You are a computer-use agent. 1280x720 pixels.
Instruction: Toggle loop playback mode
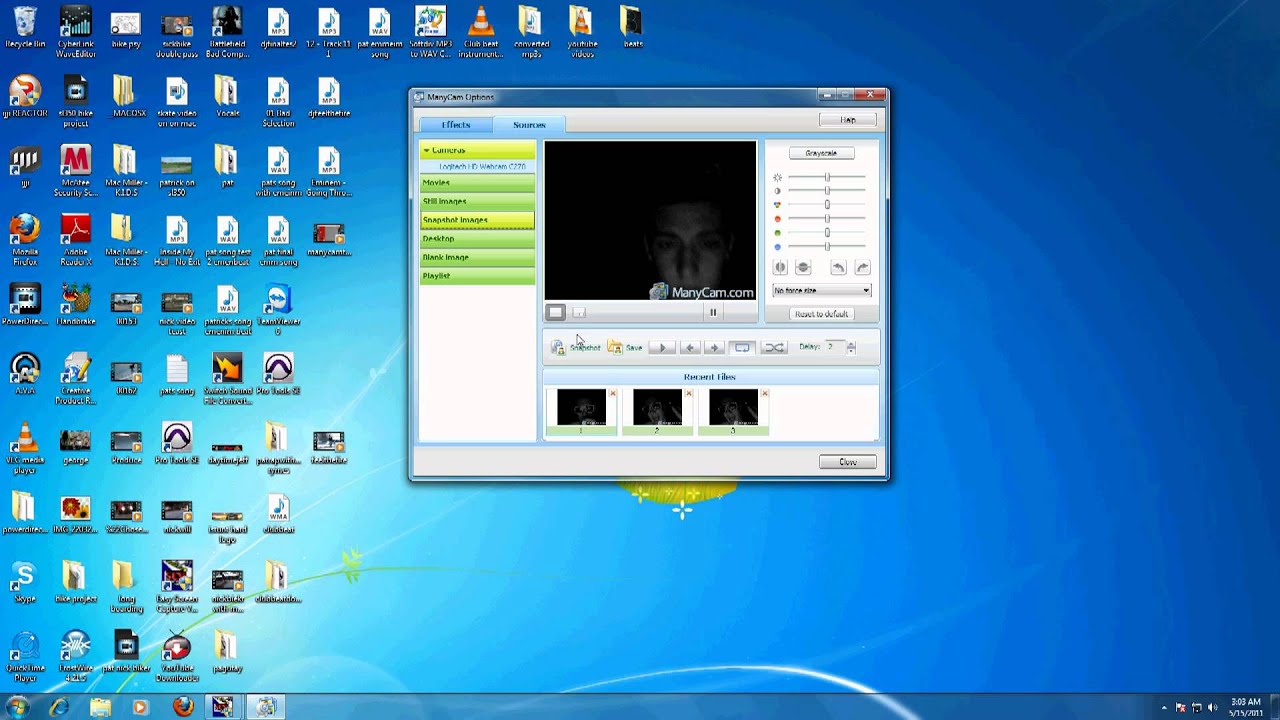742,348
